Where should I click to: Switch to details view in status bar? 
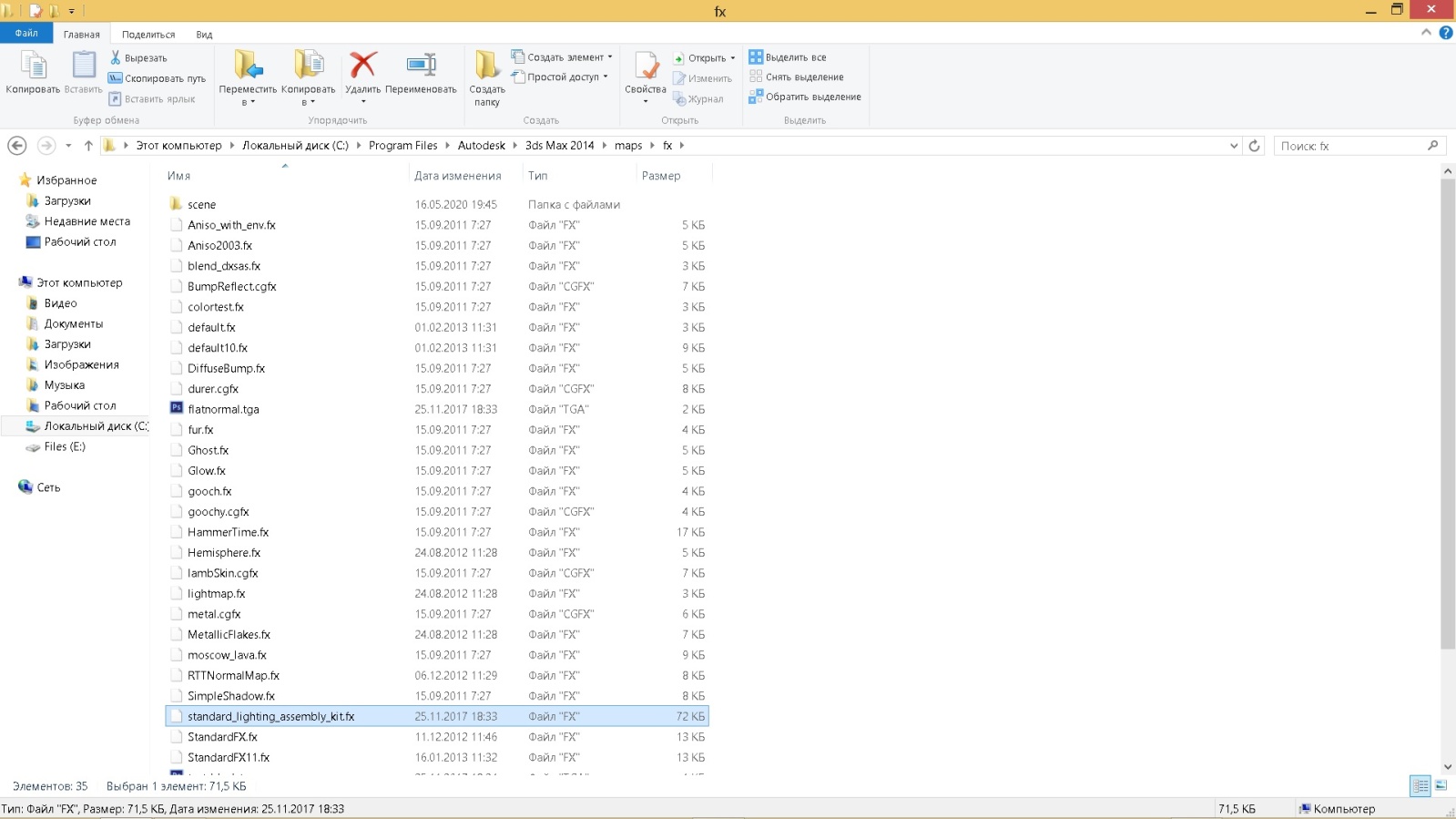pos(1420,785)
